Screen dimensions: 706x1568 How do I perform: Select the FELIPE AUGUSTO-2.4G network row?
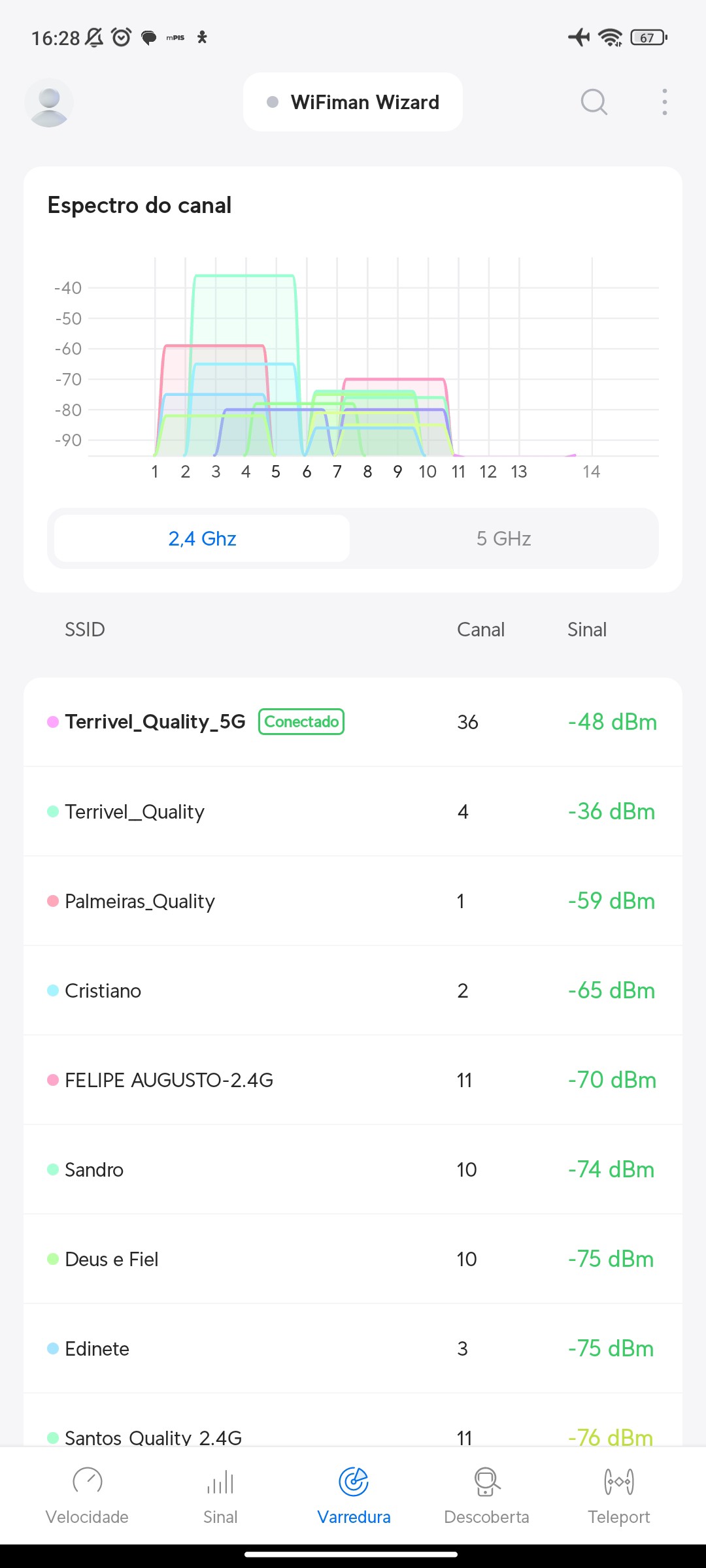[169, 1080]
